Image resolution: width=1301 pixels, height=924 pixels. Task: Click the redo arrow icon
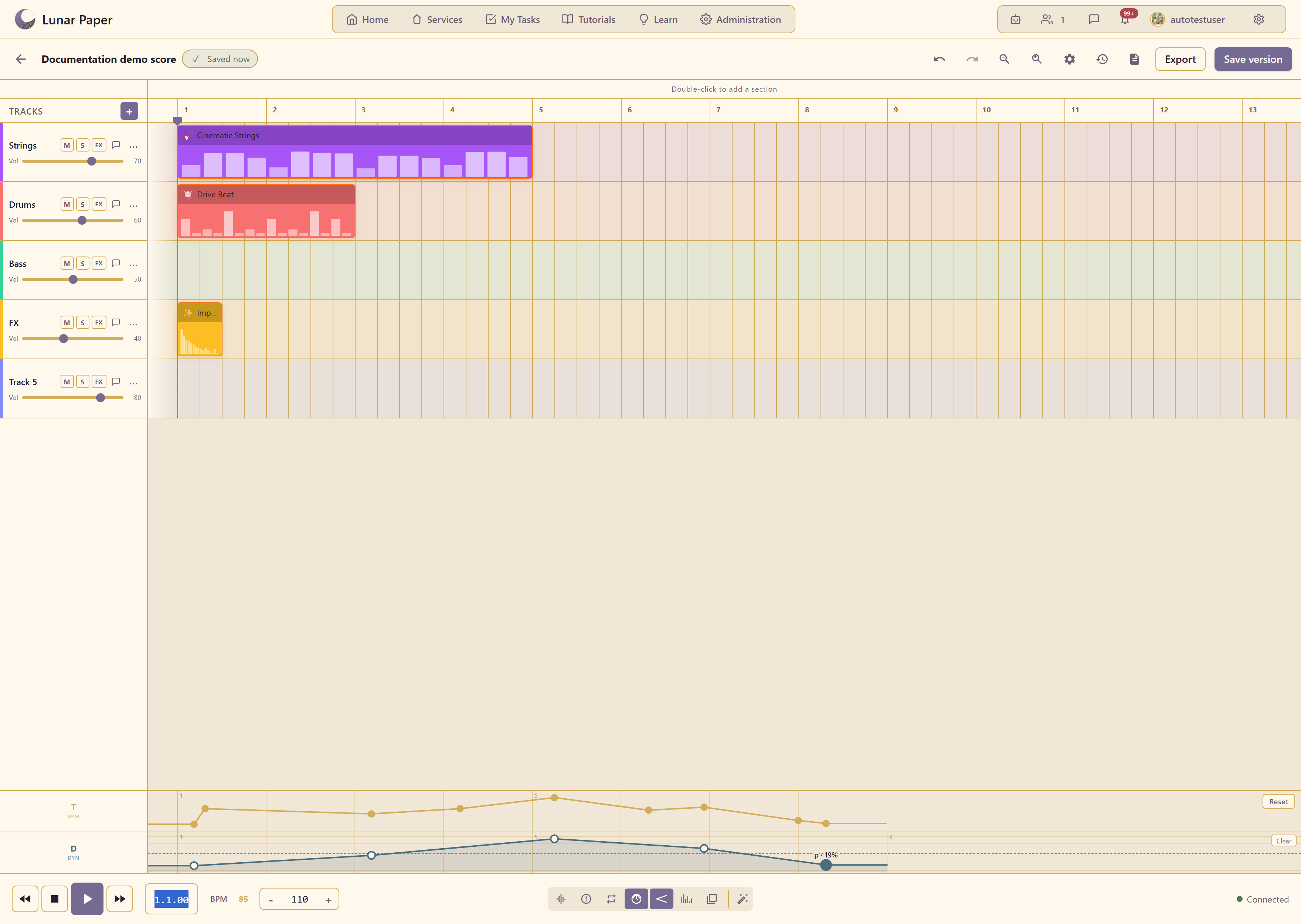click(972, 59)
